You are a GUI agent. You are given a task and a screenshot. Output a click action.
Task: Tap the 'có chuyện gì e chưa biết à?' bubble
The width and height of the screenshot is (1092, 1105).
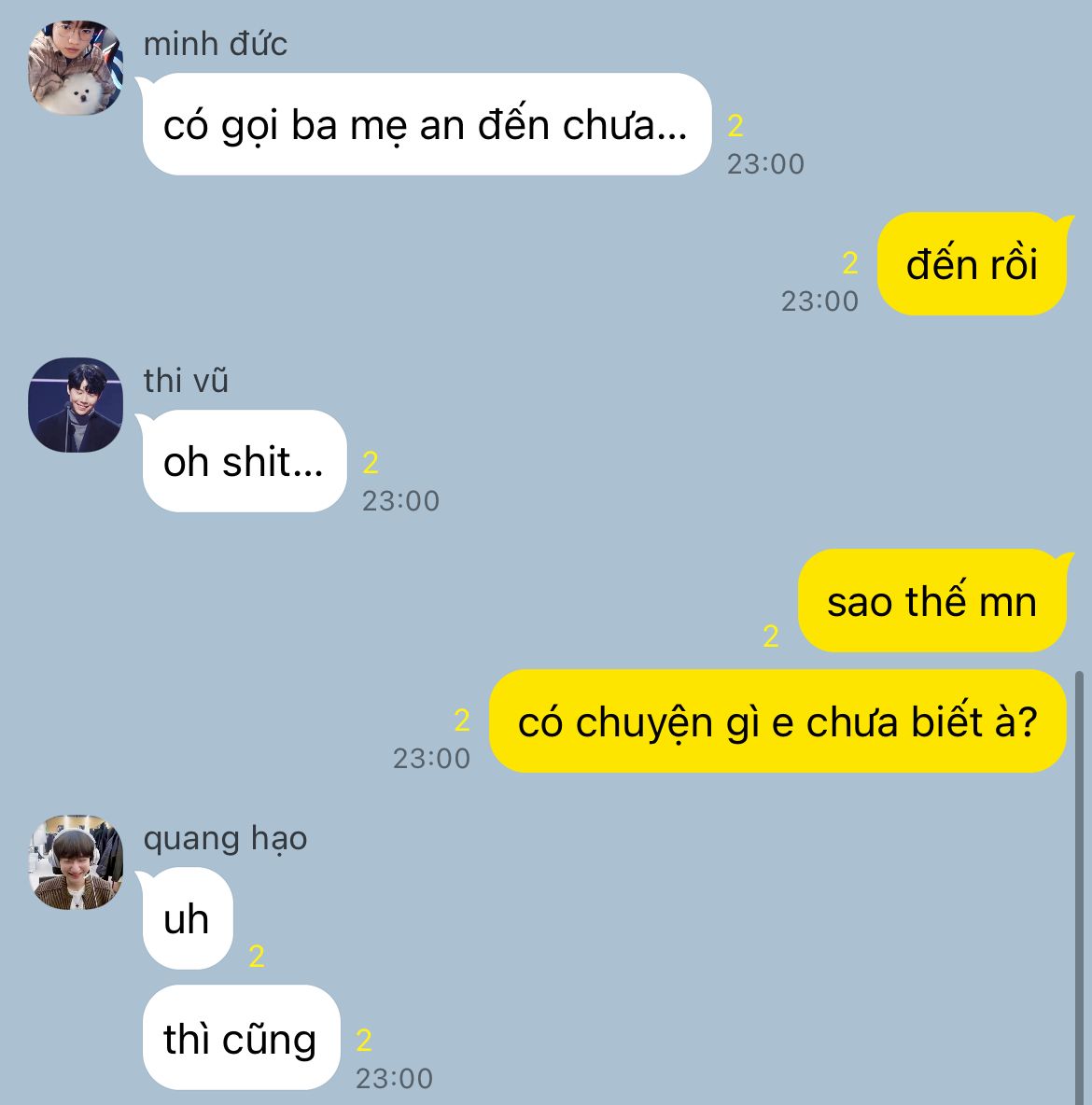coord(777,721)
